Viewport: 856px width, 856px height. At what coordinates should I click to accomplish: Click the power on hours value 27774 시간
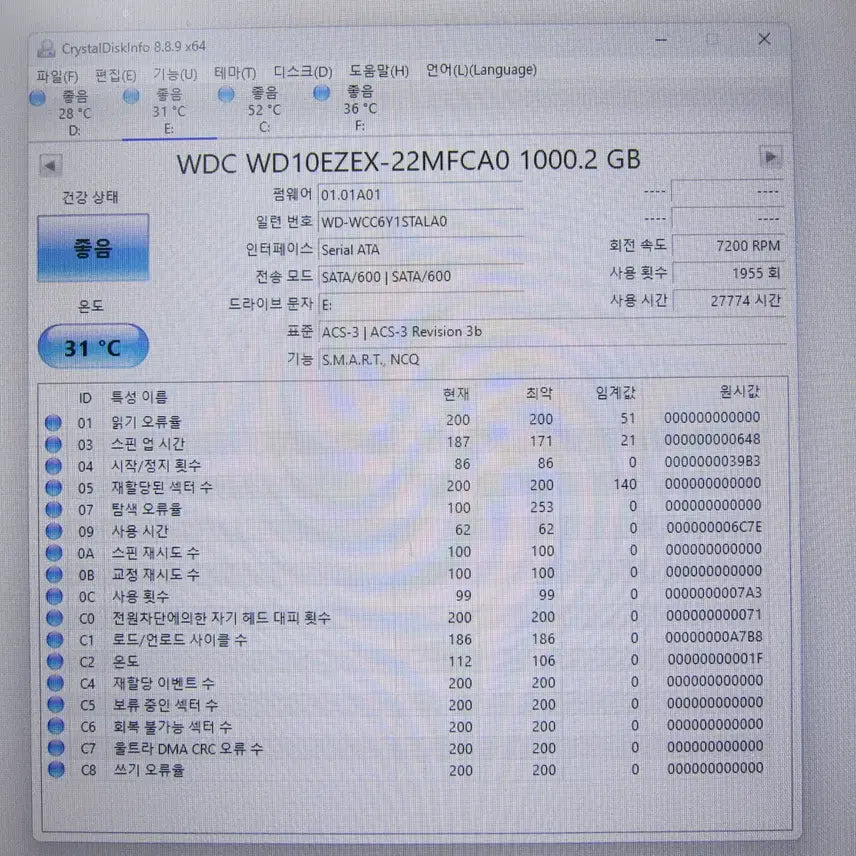(x=729, y=300)
